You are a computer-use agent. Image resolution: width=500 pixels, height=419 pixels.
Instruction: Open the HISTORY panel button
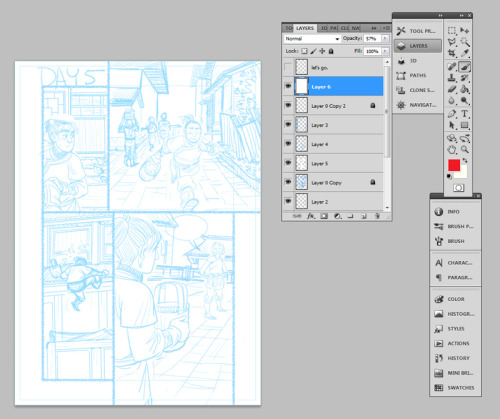coord(455,358)
